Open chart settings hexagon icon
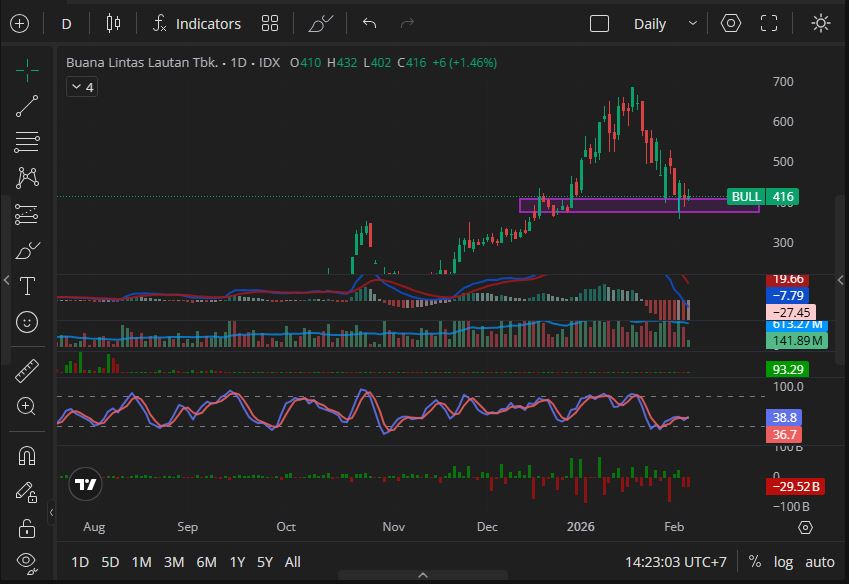849x584 pixels. 730,23
